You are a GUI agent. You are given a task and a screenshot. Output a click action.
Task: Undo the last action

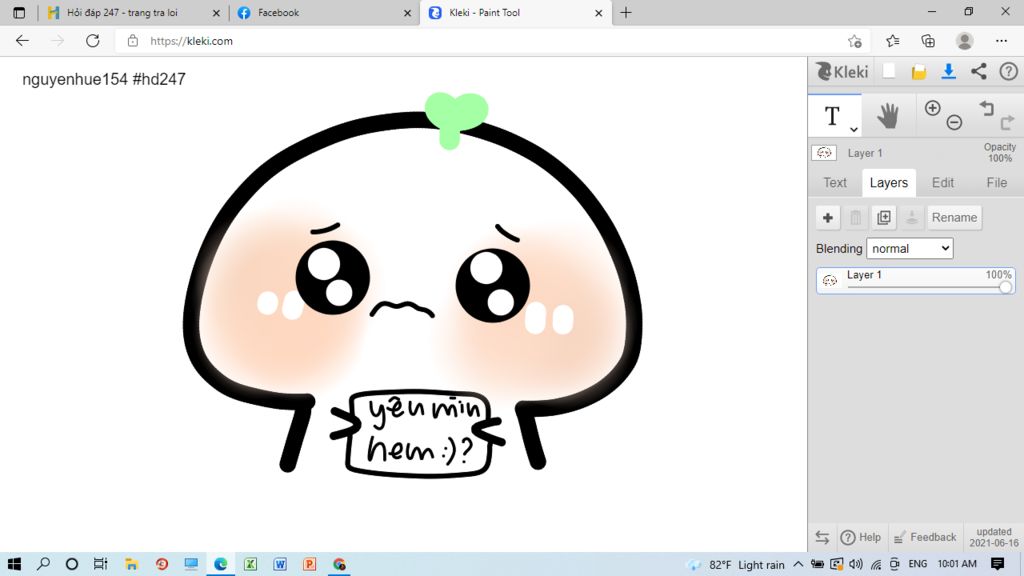987,108
